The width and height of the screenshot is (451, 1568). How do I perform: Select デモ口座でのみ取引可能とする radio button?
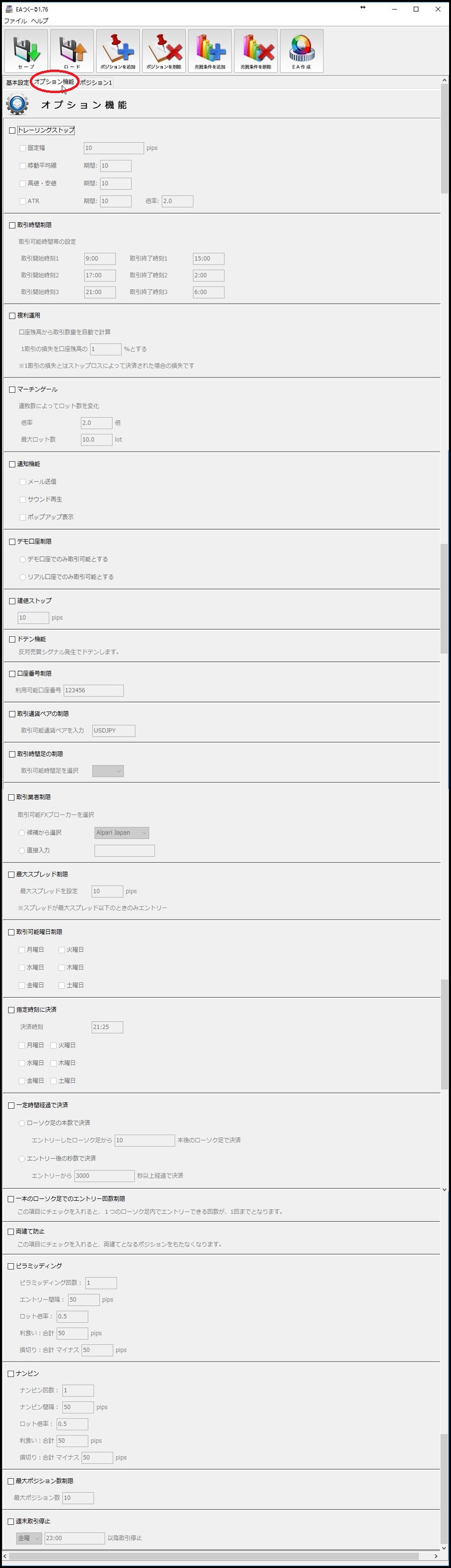coord(23,560)
